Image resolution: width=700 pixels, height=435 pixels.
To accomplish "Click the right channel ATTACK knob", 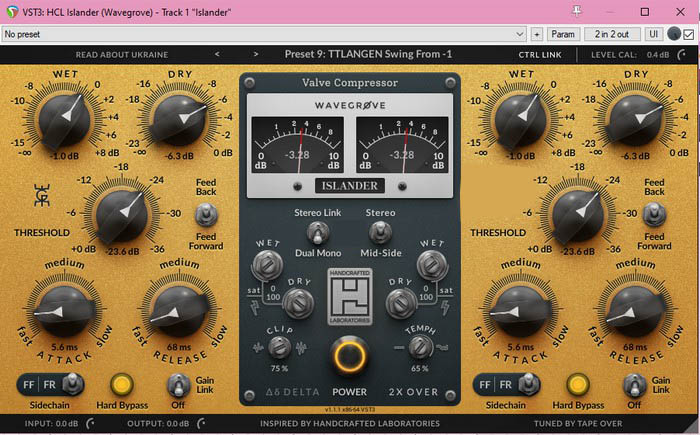I will click(x=521, y=312).
